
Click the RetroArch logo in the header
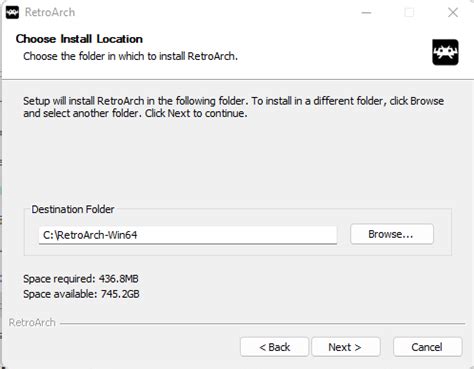click(x=445, y=52)
